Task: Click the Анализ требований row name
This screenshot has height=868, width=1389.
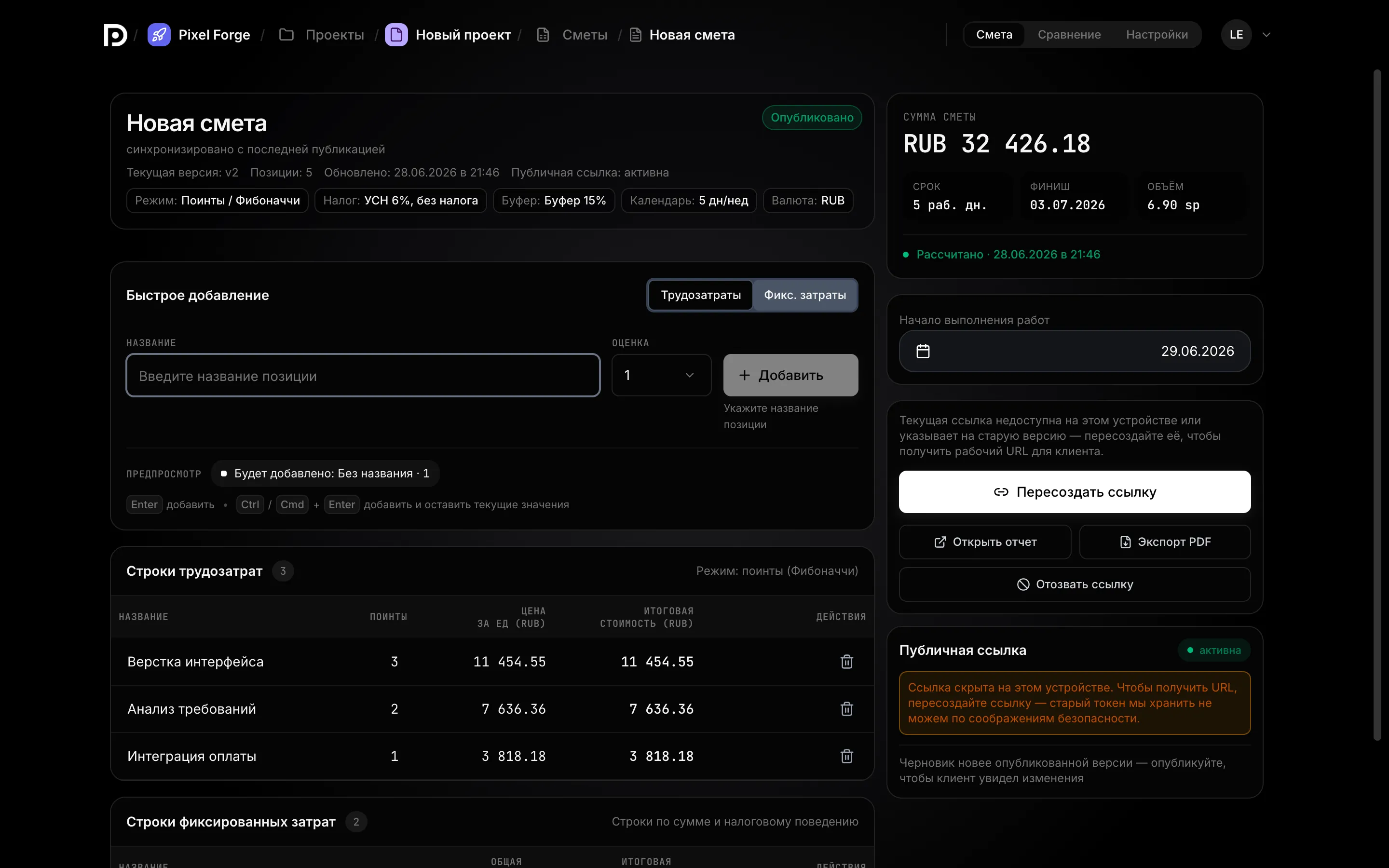Action: (191, 709)
